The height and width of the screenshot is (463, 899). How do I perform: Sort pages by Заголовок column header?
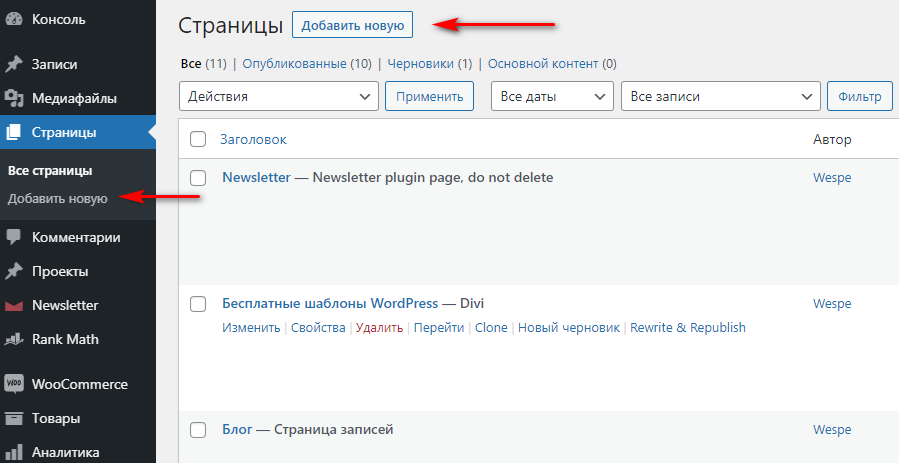(253, 139)
